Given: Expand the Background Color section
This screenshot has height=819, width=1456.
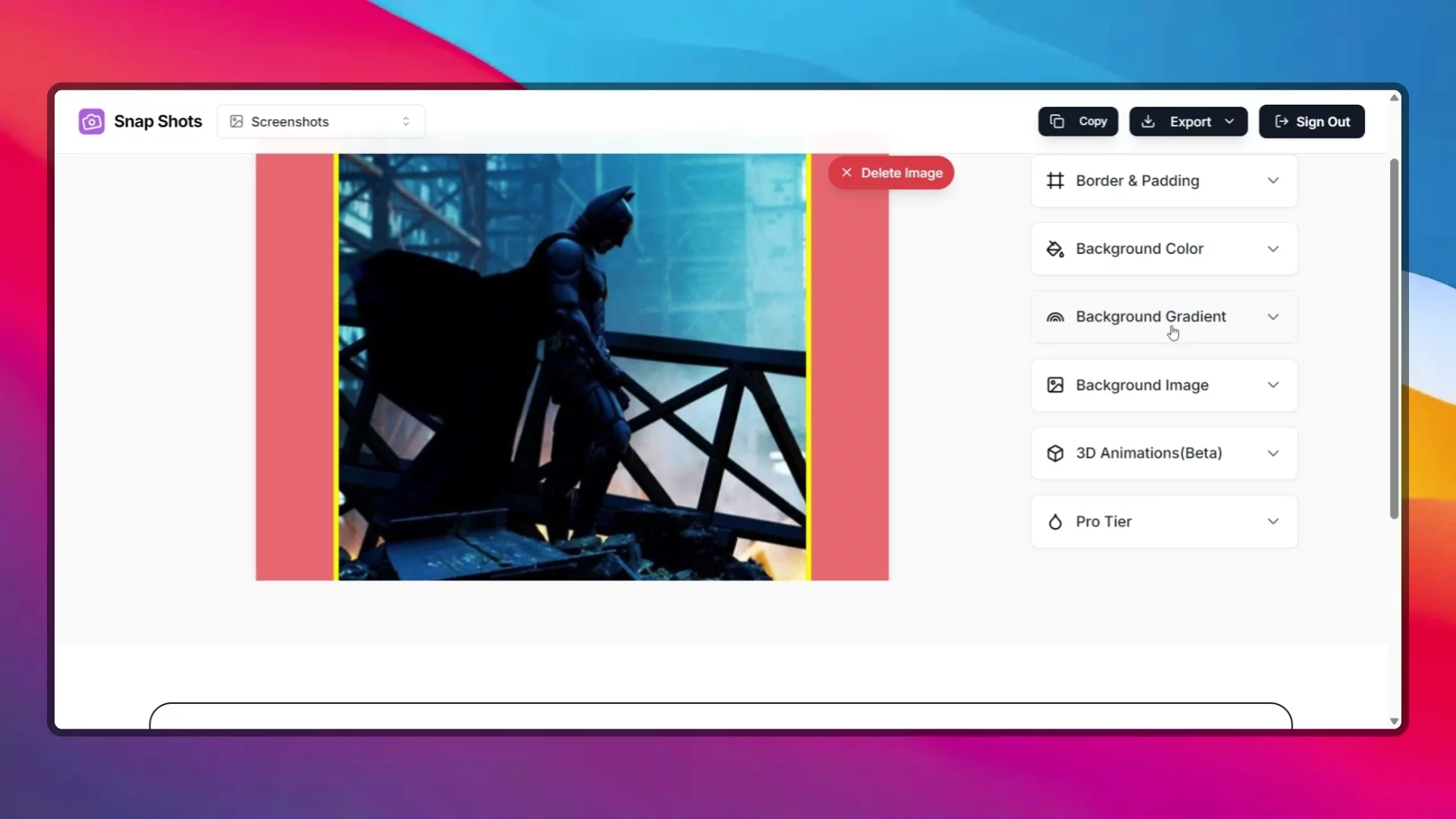Looking at the screenshot, I should 1164,249.
